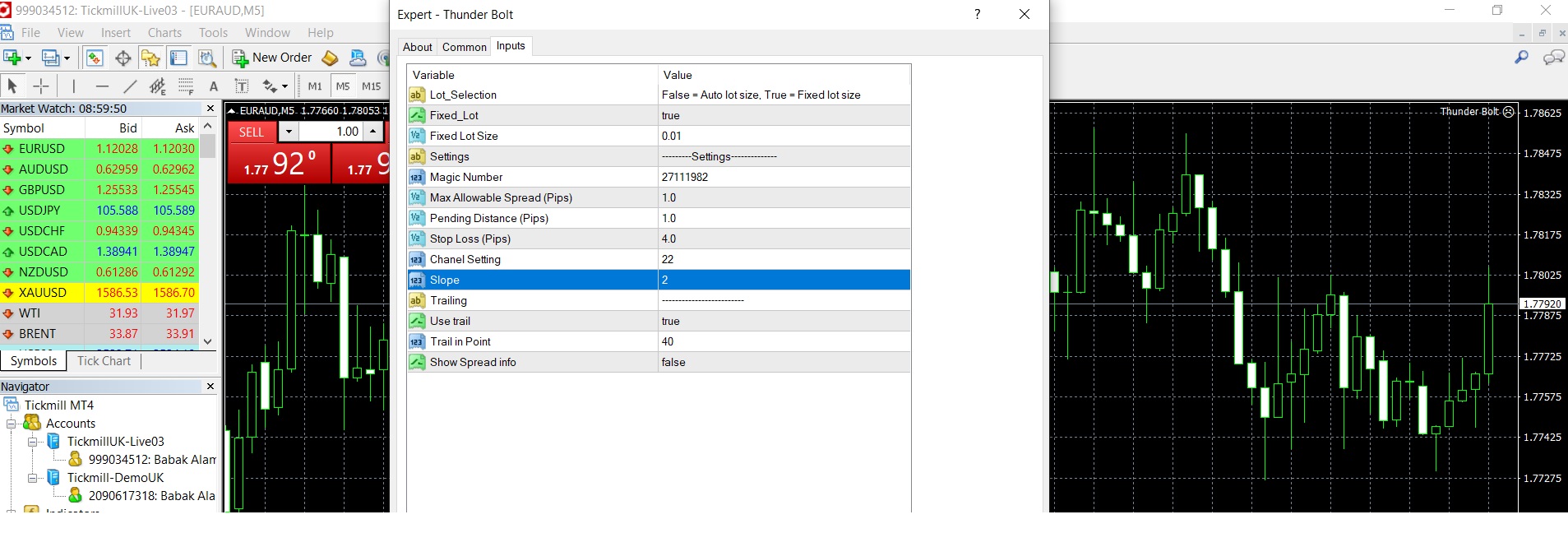Select the Trendline drawing tool

tap(130, 86)
